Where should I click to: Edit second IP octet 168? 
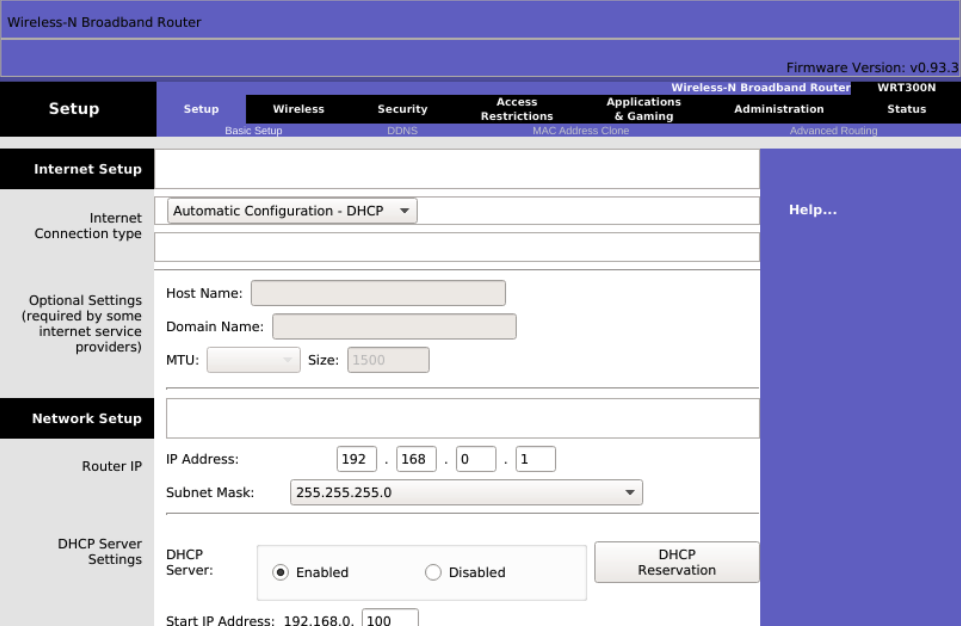click(x=416, y=459)
